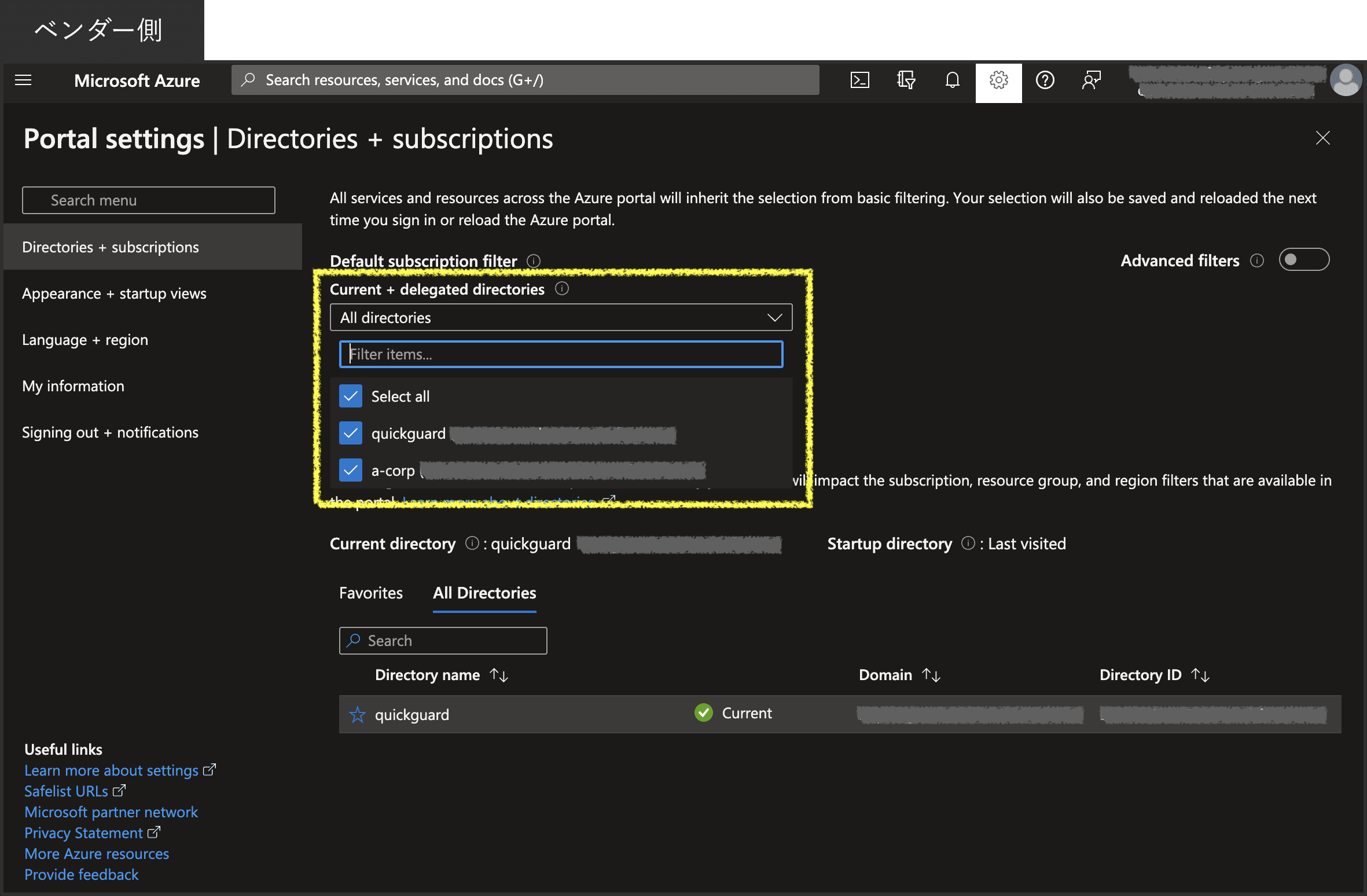Switch to the Favorites tab
This screenshot has width=1367, height=896.
click(x=371, y=593)
